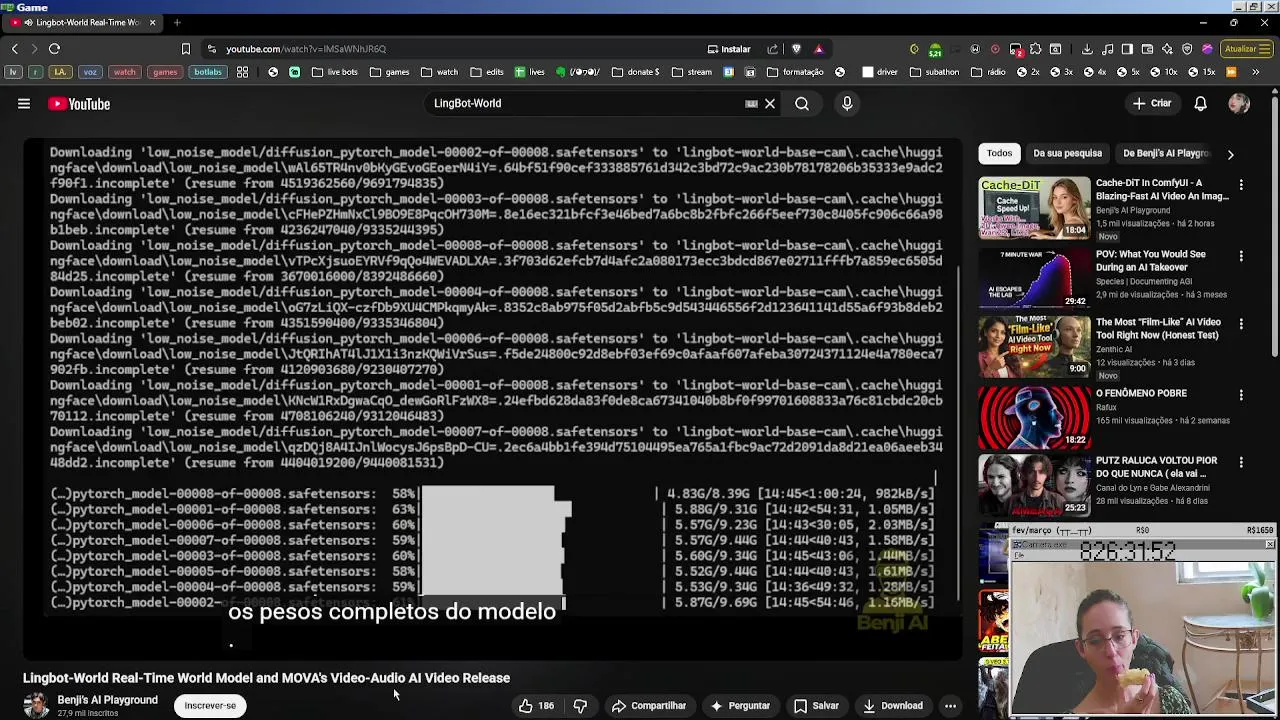Open POV AI Takeover video thumbnail

pyautogui.click(x=1034, y=277)
